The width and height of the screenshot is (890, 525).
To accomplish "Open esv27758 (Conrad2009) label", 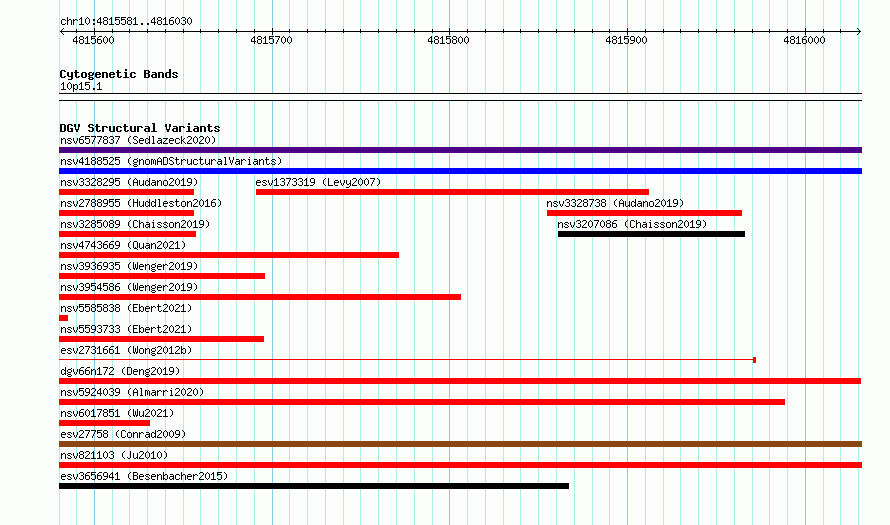I will tap(123, 434).
